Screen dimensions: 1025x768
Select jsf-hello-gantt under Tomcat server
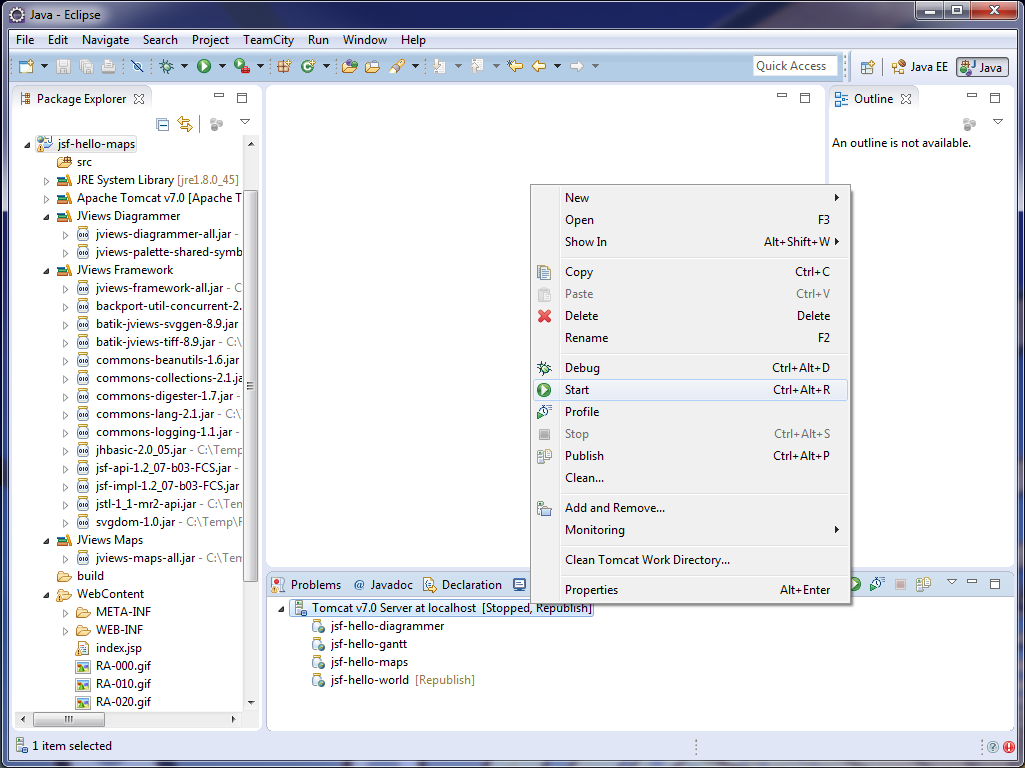tap(369, 644)
